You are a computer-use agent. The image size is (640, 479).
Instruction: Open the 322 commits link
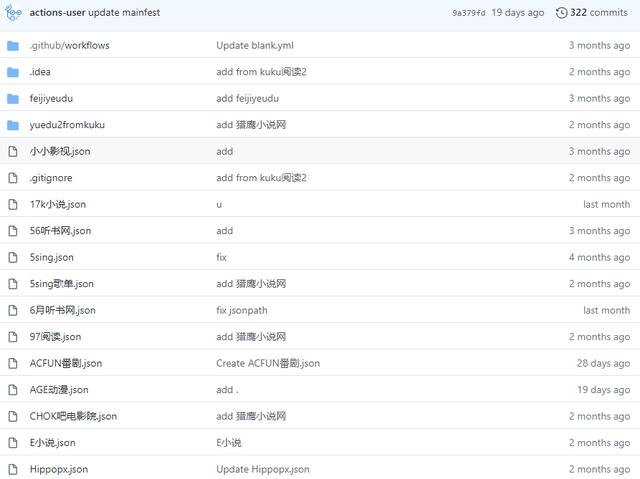(598, 13)
